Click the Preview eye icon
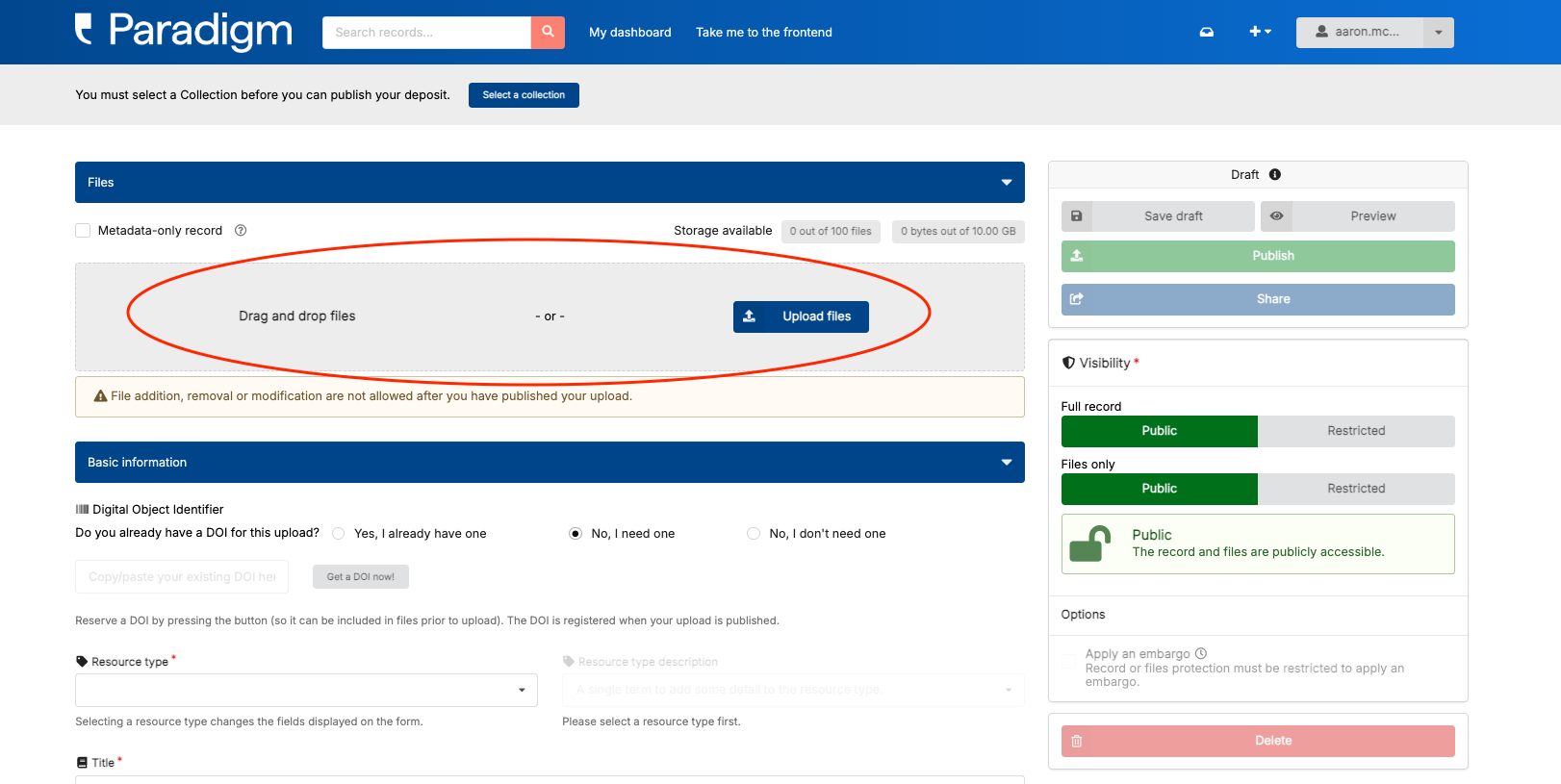 pos(1276,216)
